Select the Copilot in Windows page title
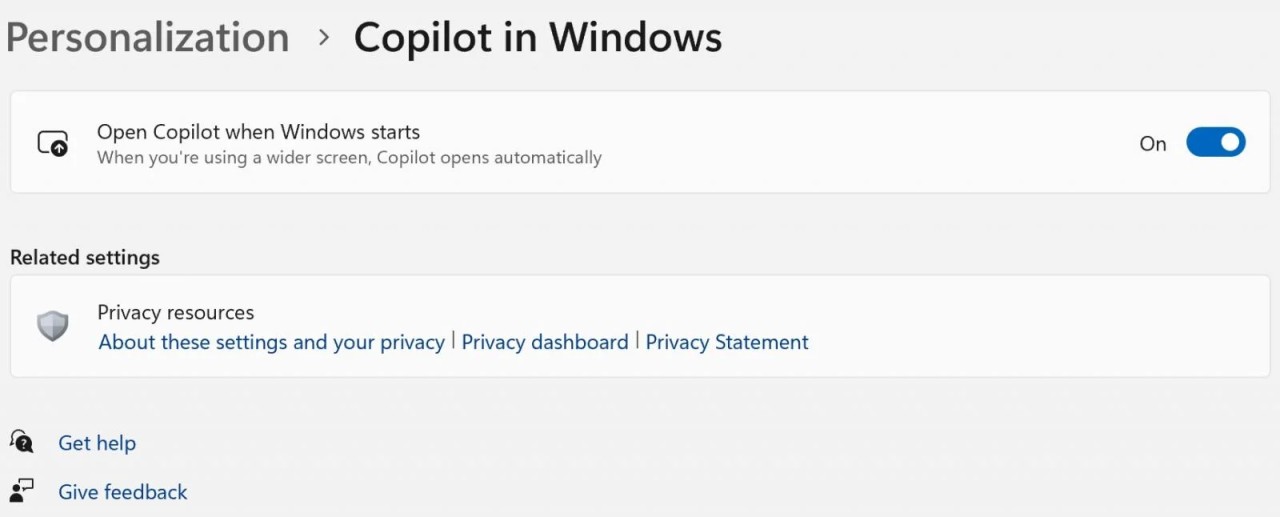 (538, 38)
